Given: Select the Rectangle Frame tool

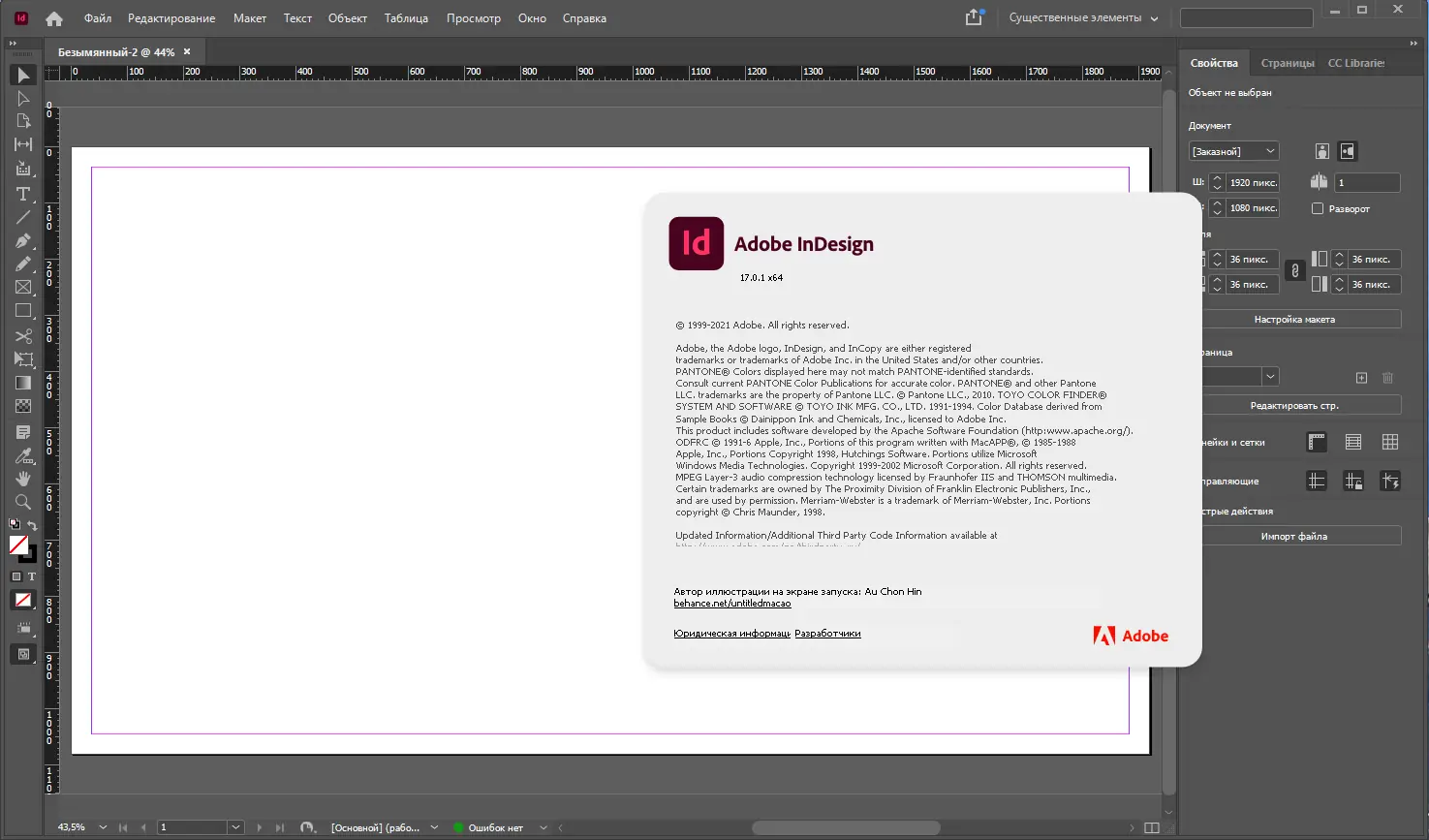Looking at the screenshot, I should click(x=23, y=287).
